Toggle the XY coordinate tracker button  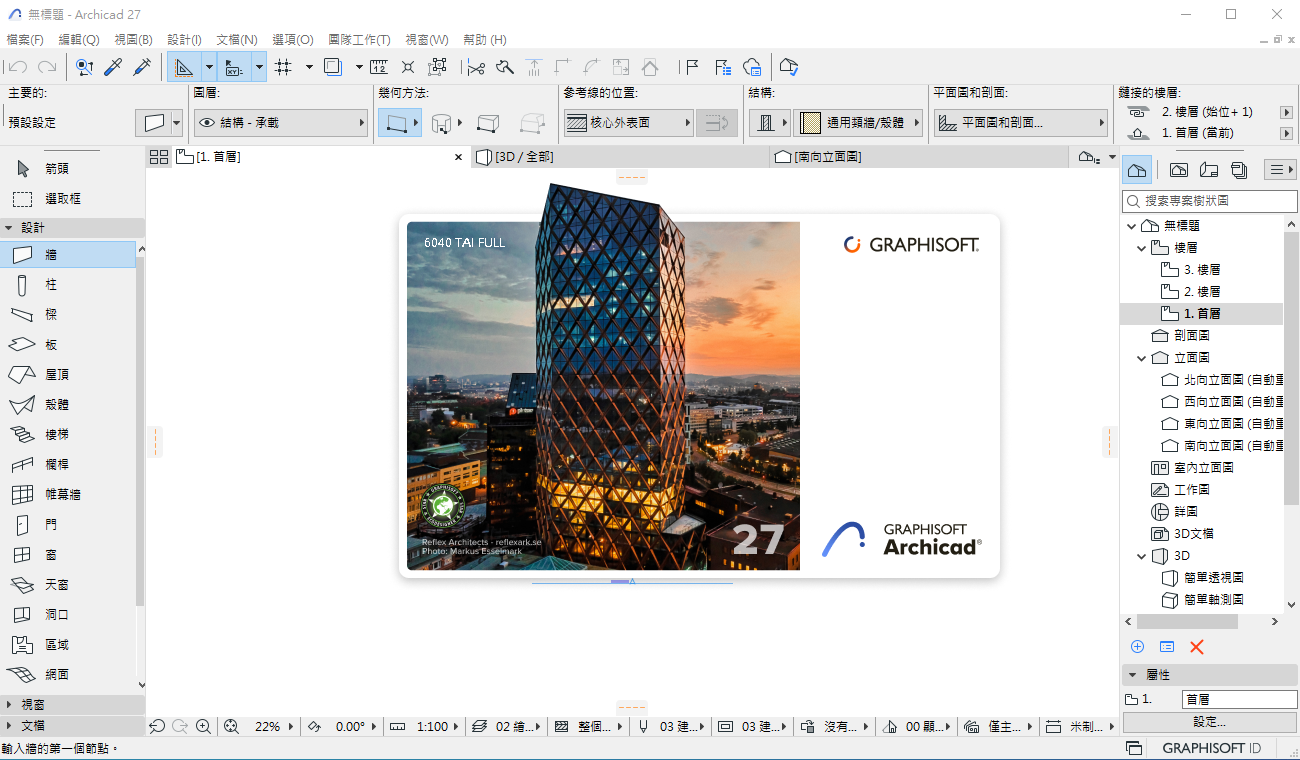[x=234, y=67]
